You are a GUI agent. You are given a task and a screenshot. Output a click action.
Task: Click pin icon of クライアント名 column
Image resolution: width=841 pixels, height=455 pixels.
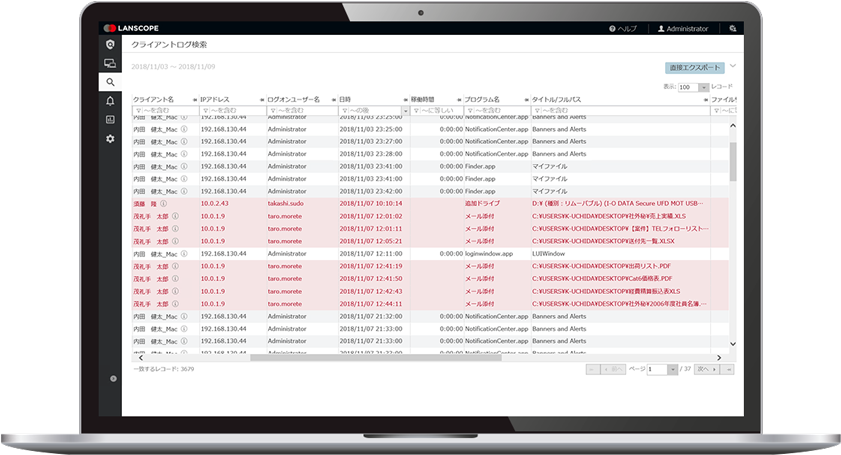point(195,100)
